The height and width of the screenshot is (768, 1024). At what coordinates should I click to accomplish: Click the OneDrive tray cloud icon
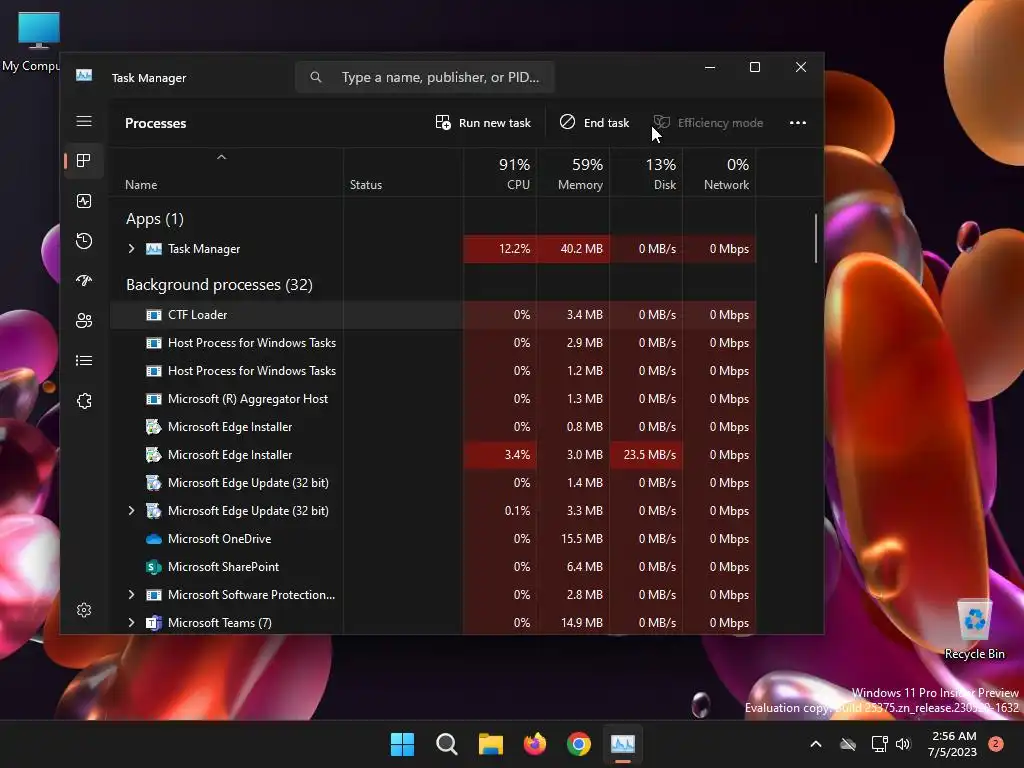point(848,744)
